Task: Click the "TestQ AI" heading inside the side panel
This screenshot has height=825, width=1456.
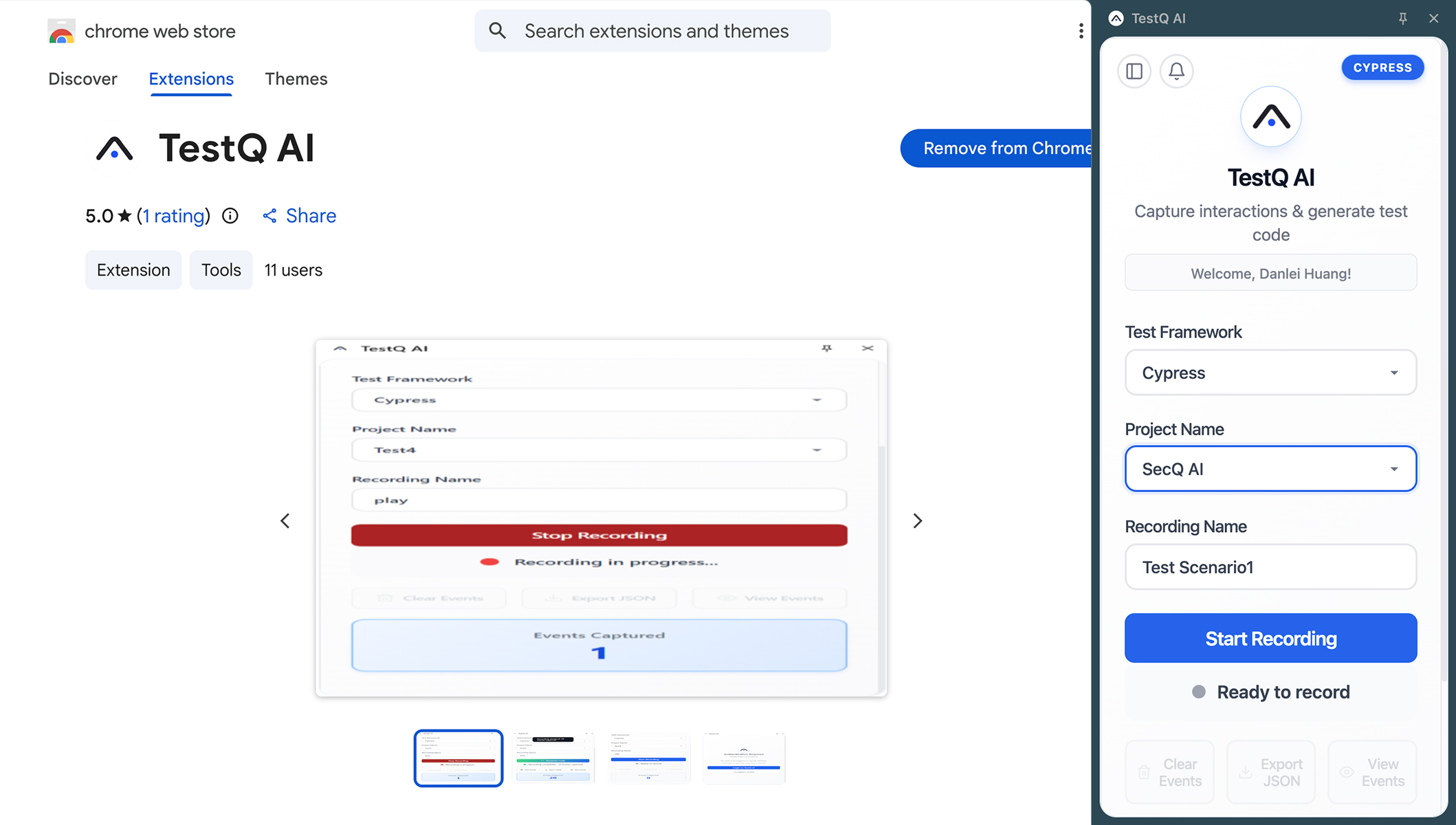Action: (1270, 177)
